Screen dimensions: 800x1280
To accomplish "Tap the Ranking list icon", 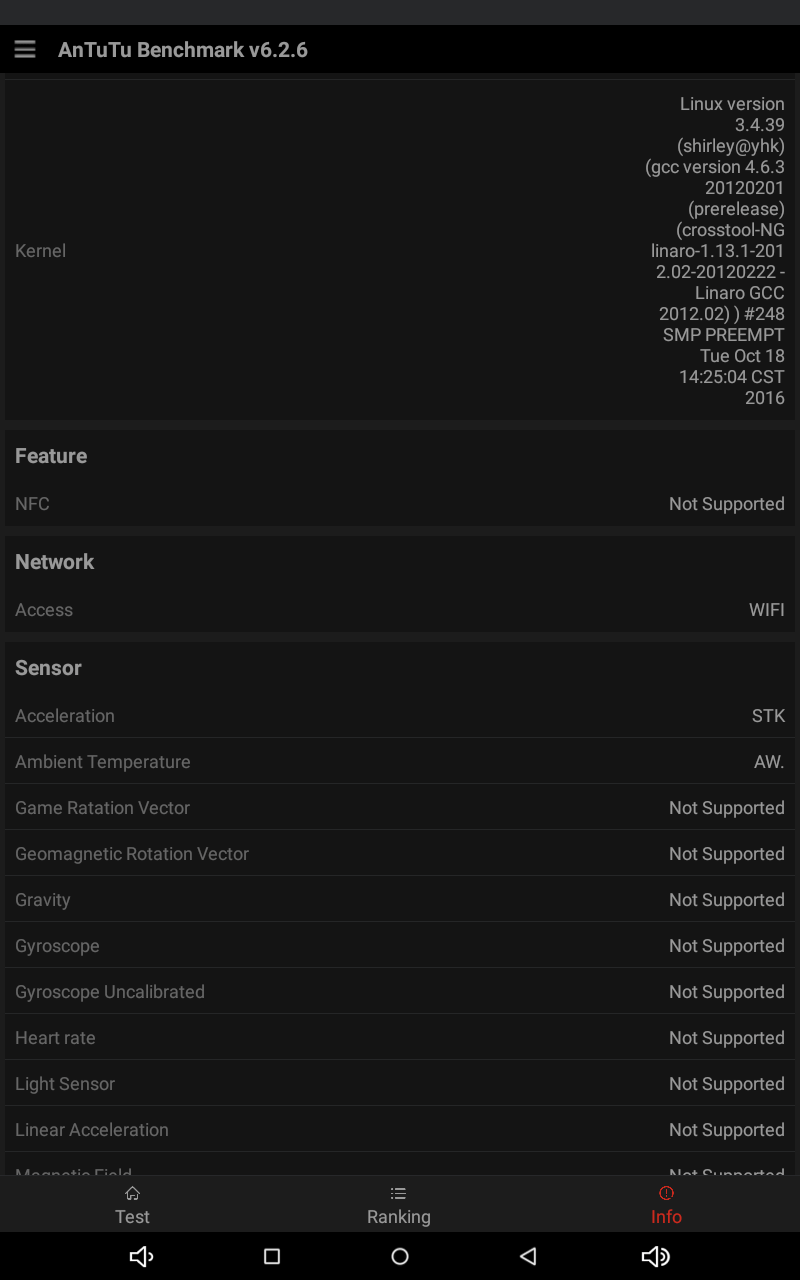I will [398, 1193].
